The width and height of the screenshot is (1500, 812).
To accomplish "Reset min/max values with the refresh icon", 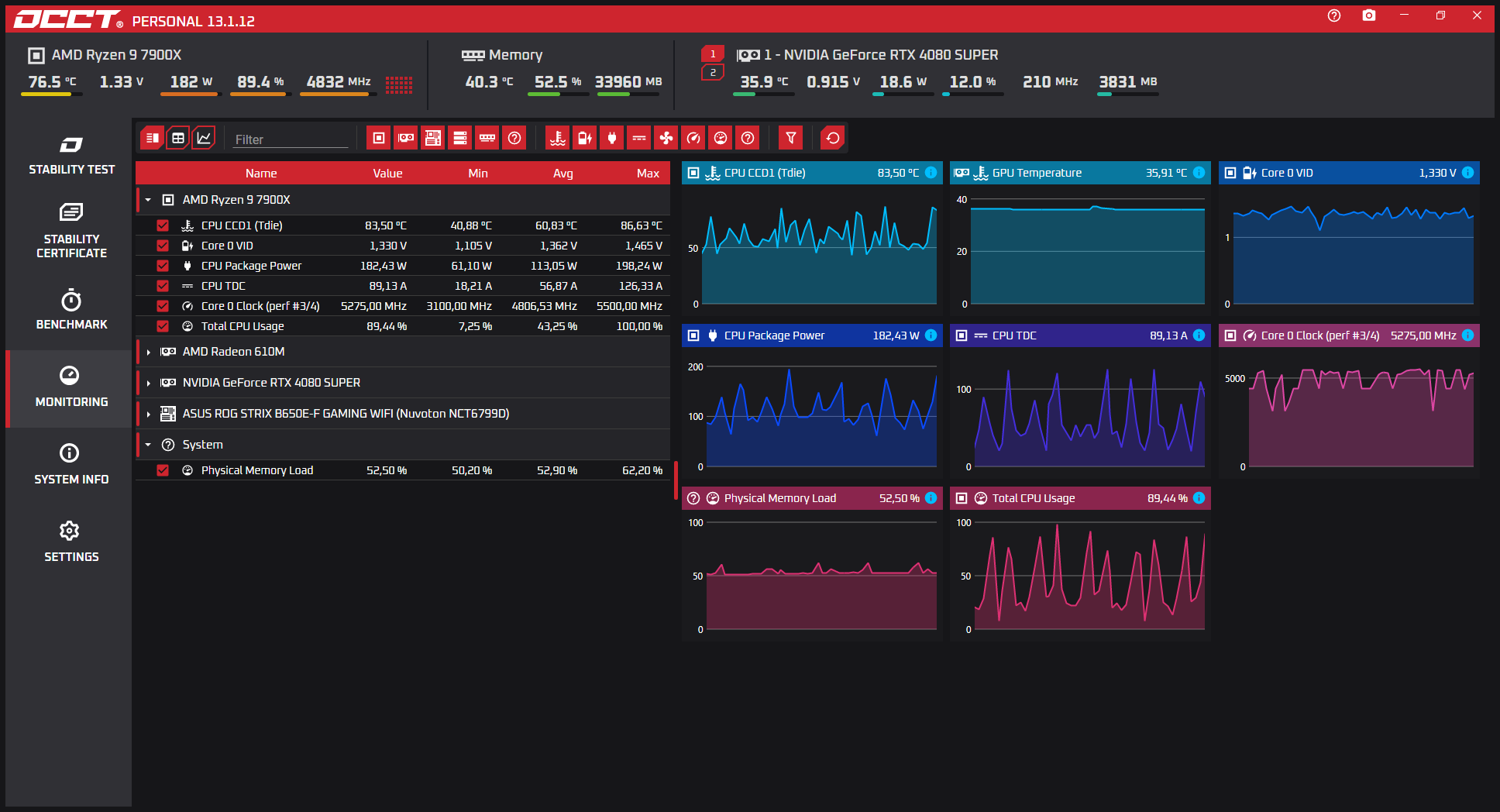I will tap(833, 138).
